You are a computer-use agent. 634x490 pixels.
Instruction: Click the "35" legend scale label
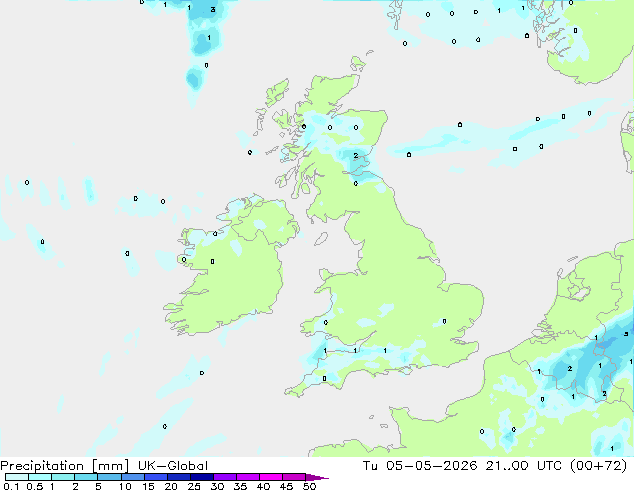point(240,486)
